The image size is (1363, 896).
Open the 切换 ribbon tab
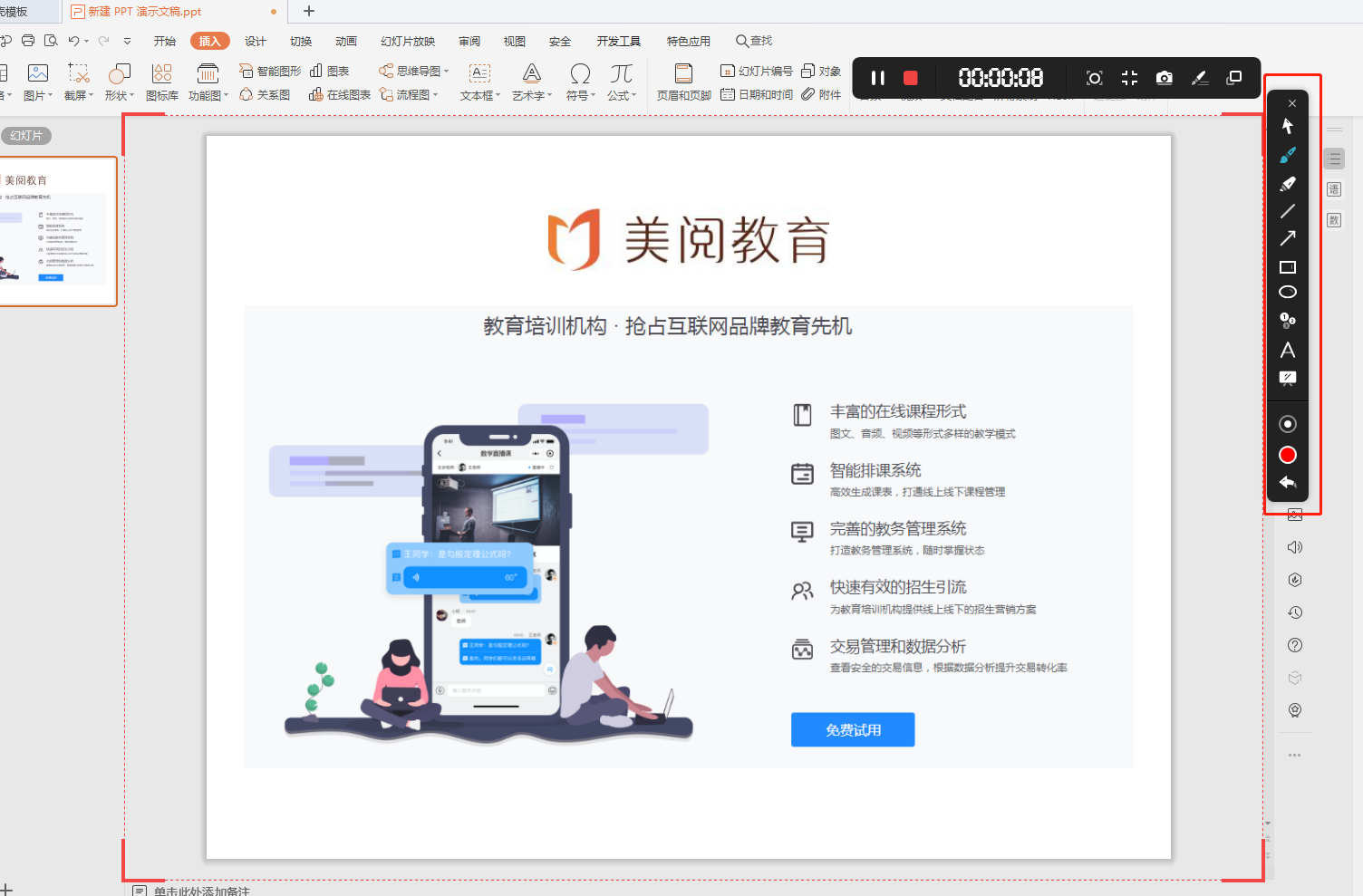[301, 41]
